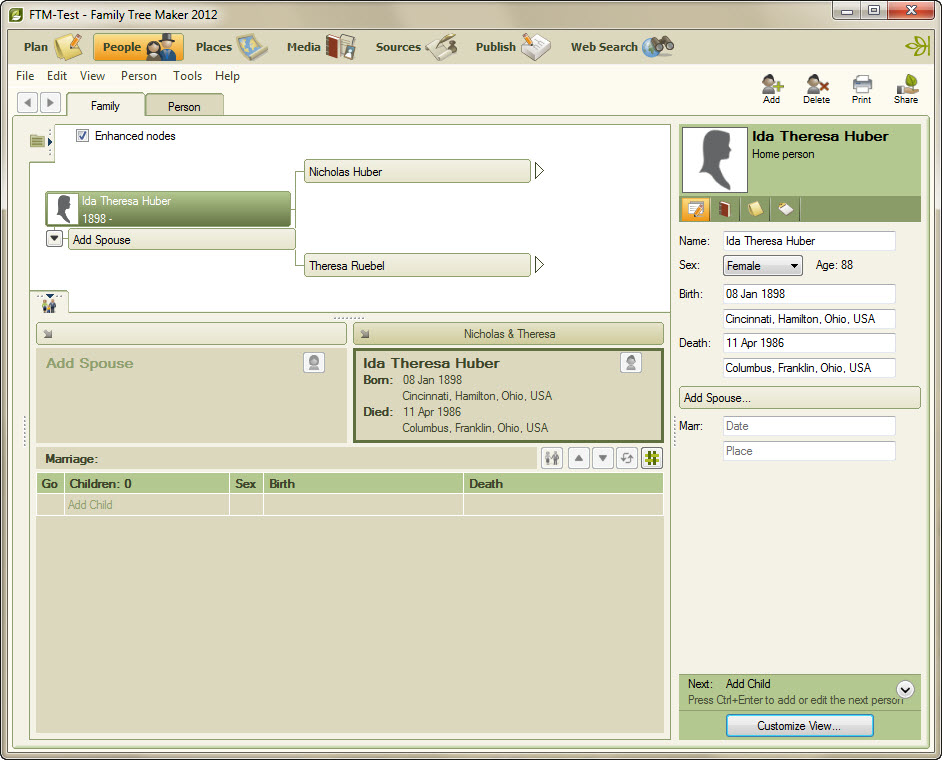
Task: Select Ida Theresa Huber pedigree node
Action: (168, 209)
